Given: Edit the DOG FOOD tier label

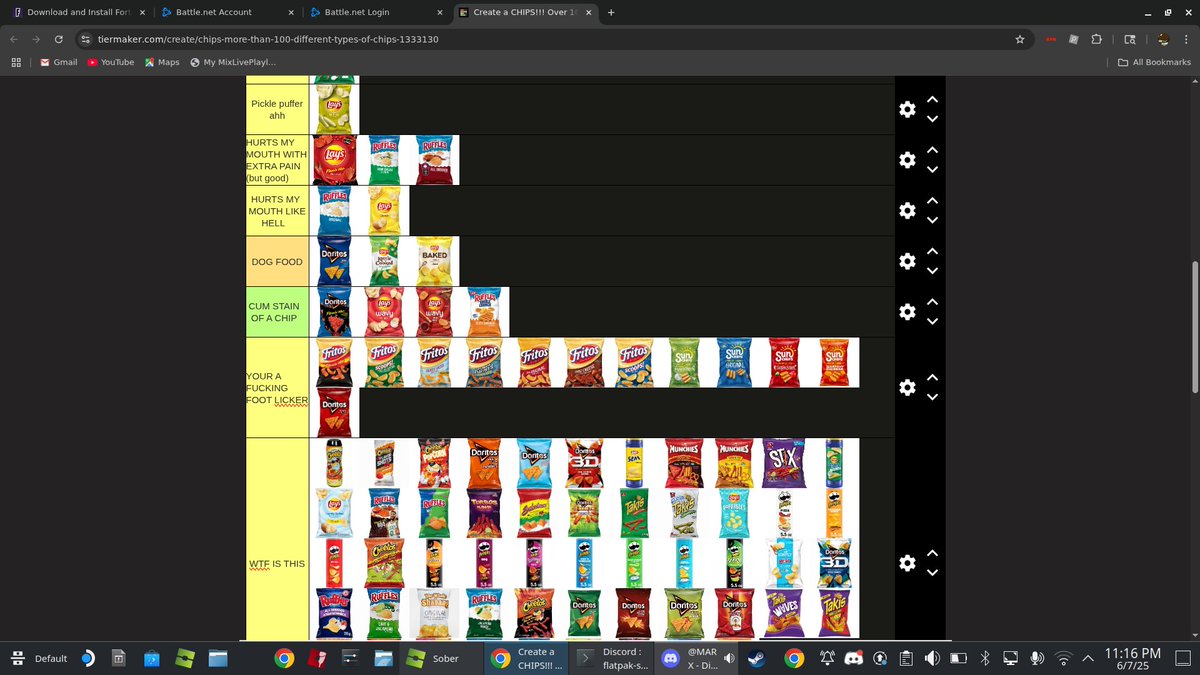Looking at the screenshot, I should (278, 261).
